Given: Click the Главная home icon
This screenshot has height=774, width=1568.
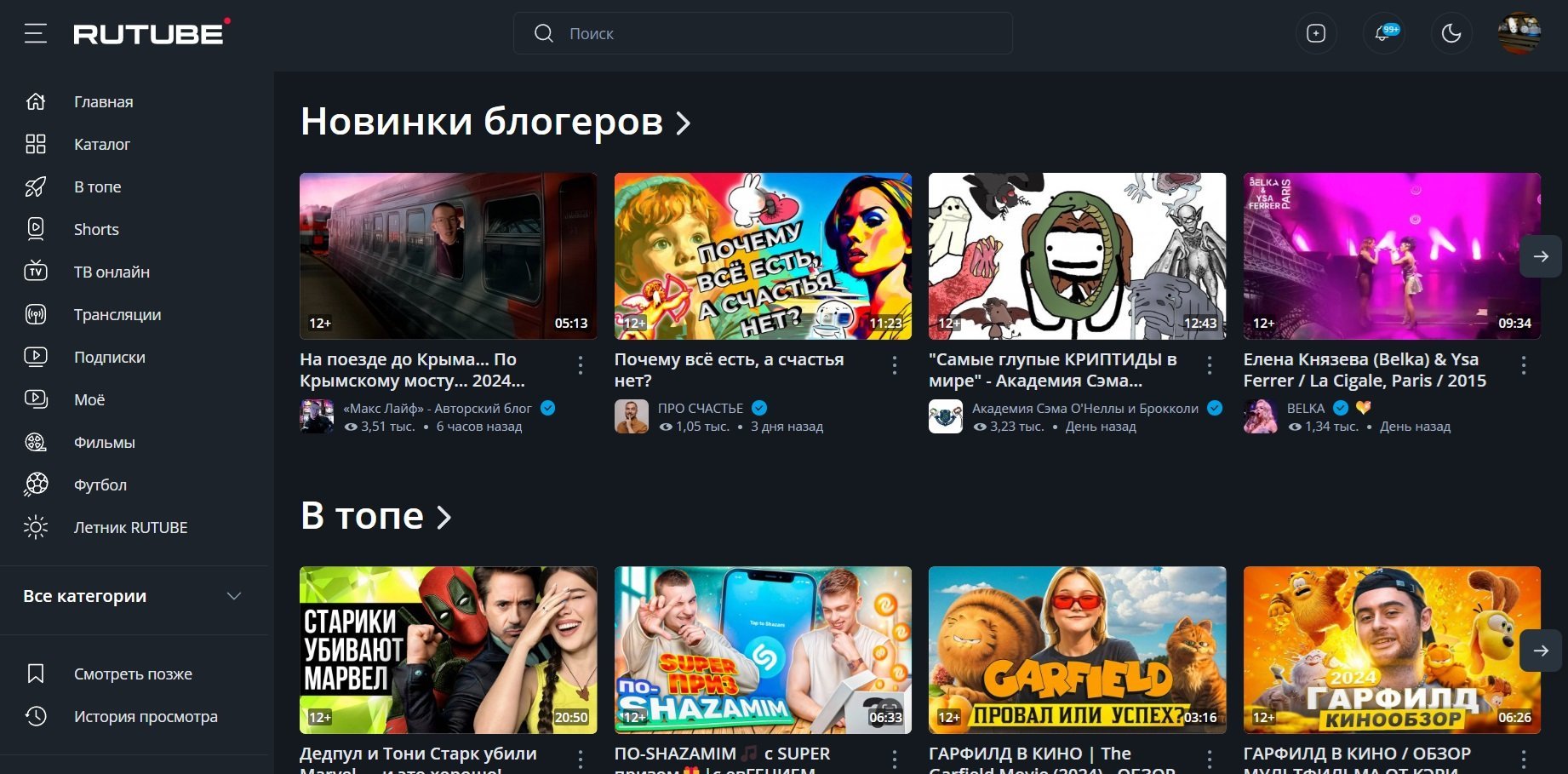Looking at the screenshot, I should (x=36, y=101).
